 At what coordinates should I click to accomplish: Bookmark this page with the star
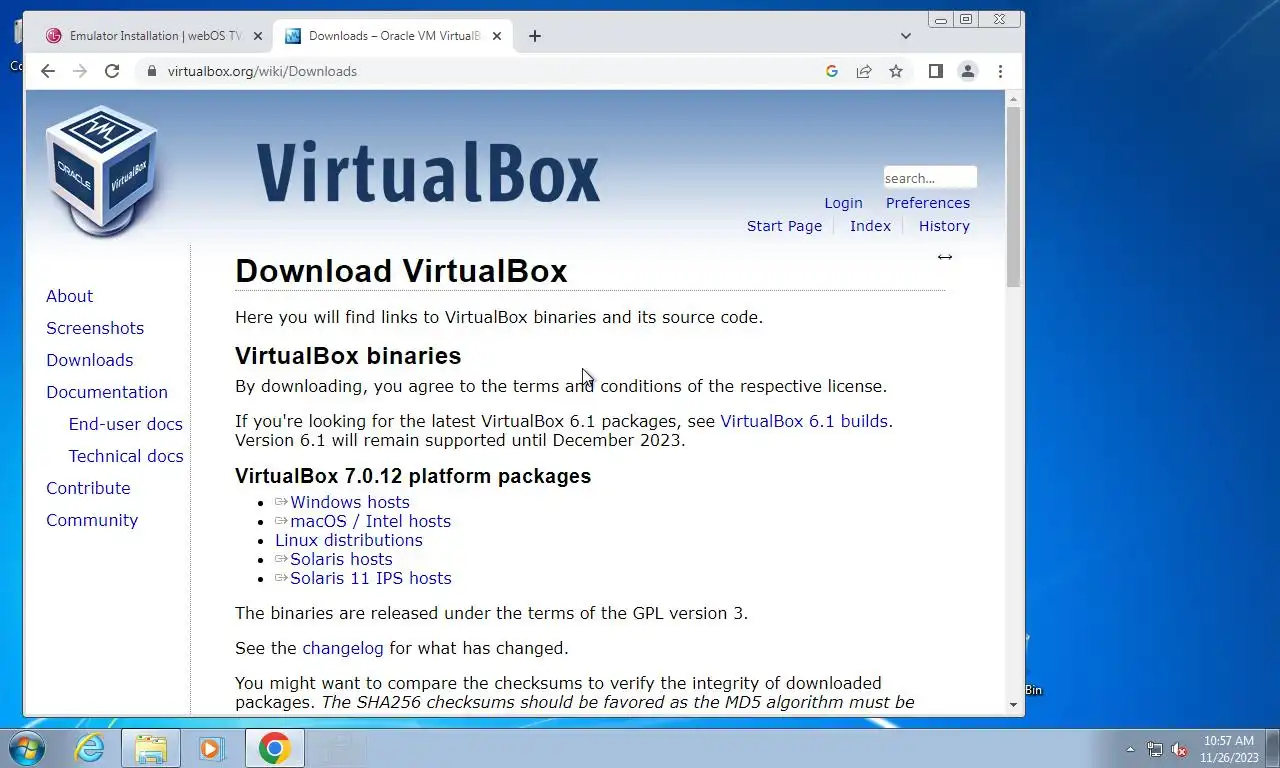(896, 71)
